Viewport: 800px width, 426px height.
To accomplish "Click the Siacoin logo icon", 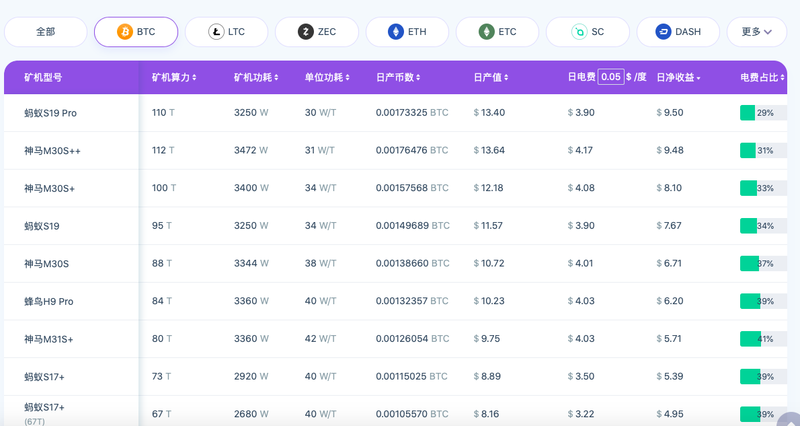I will point(579,32).
